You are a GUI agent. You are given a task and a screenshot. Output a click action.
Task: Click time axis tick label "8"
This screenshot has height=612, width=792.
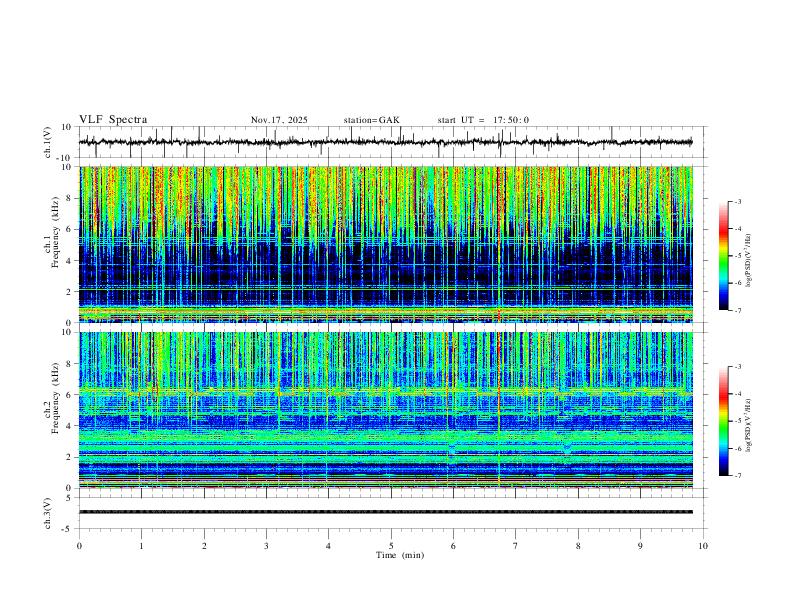[578, 546]
